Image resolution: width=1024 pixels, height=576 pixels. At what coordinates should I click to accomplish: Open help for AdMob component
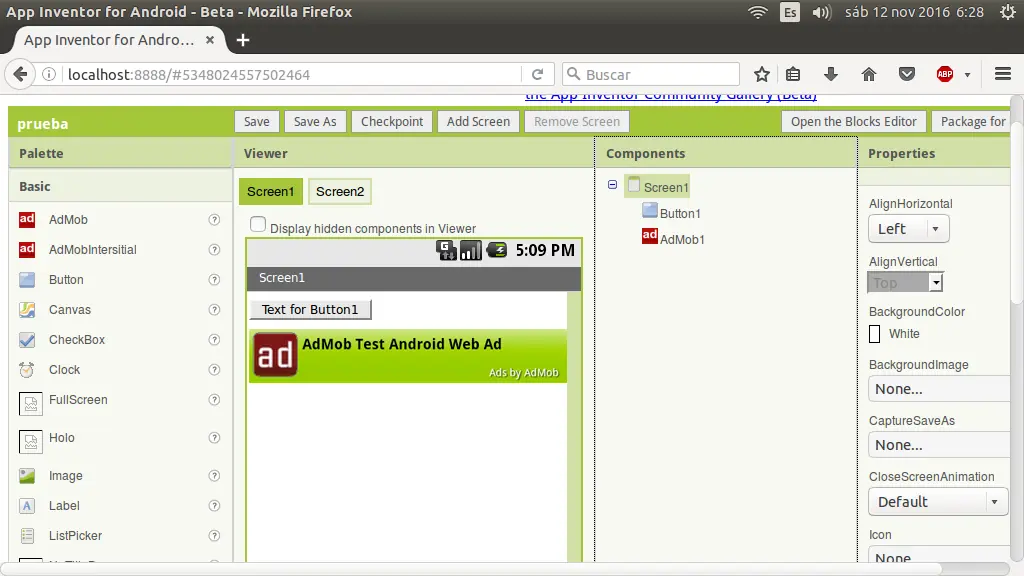tap(214, 219)
